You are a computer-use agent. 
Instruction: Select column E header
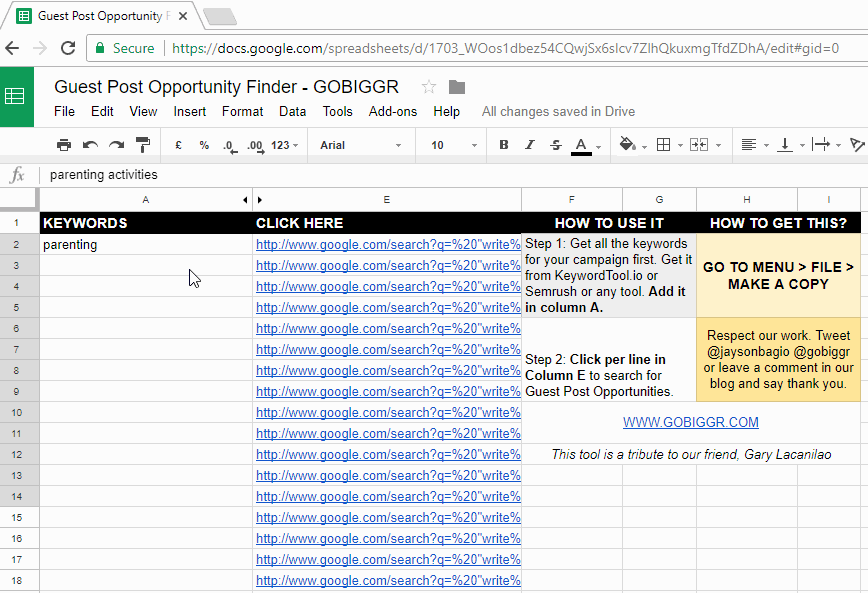(x=386, y=200)
